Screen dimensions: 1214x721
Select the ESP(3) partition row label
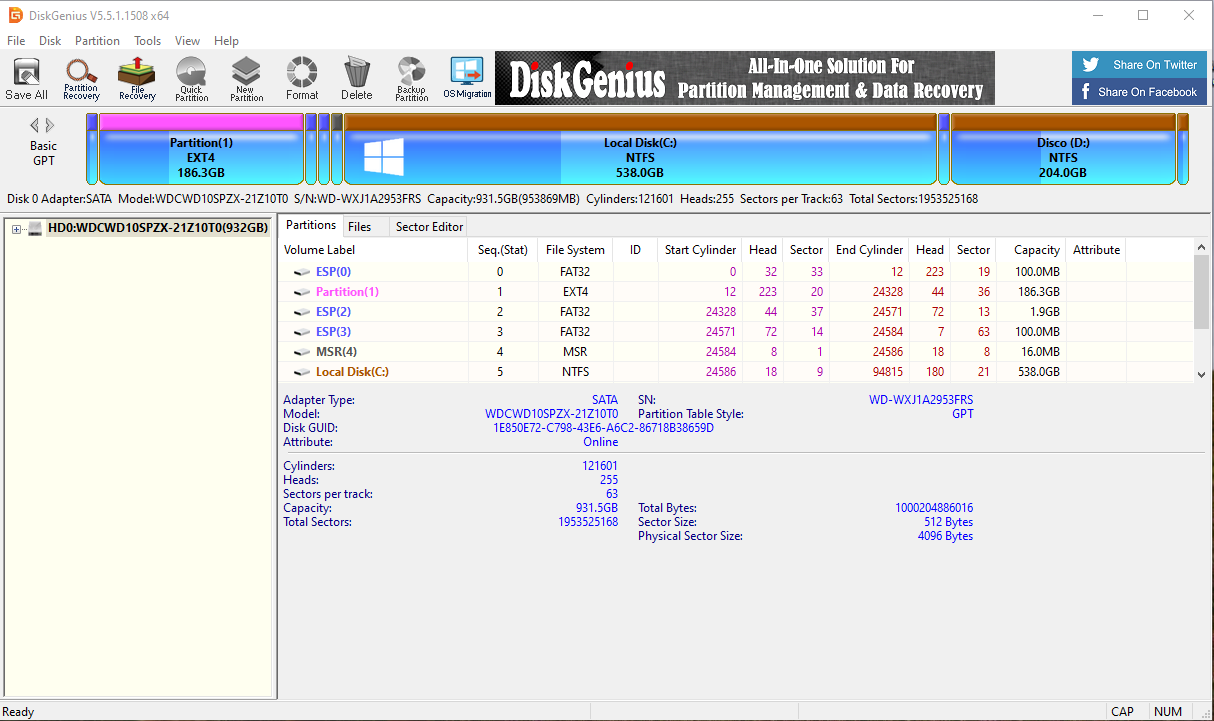[x=333, y=332]
